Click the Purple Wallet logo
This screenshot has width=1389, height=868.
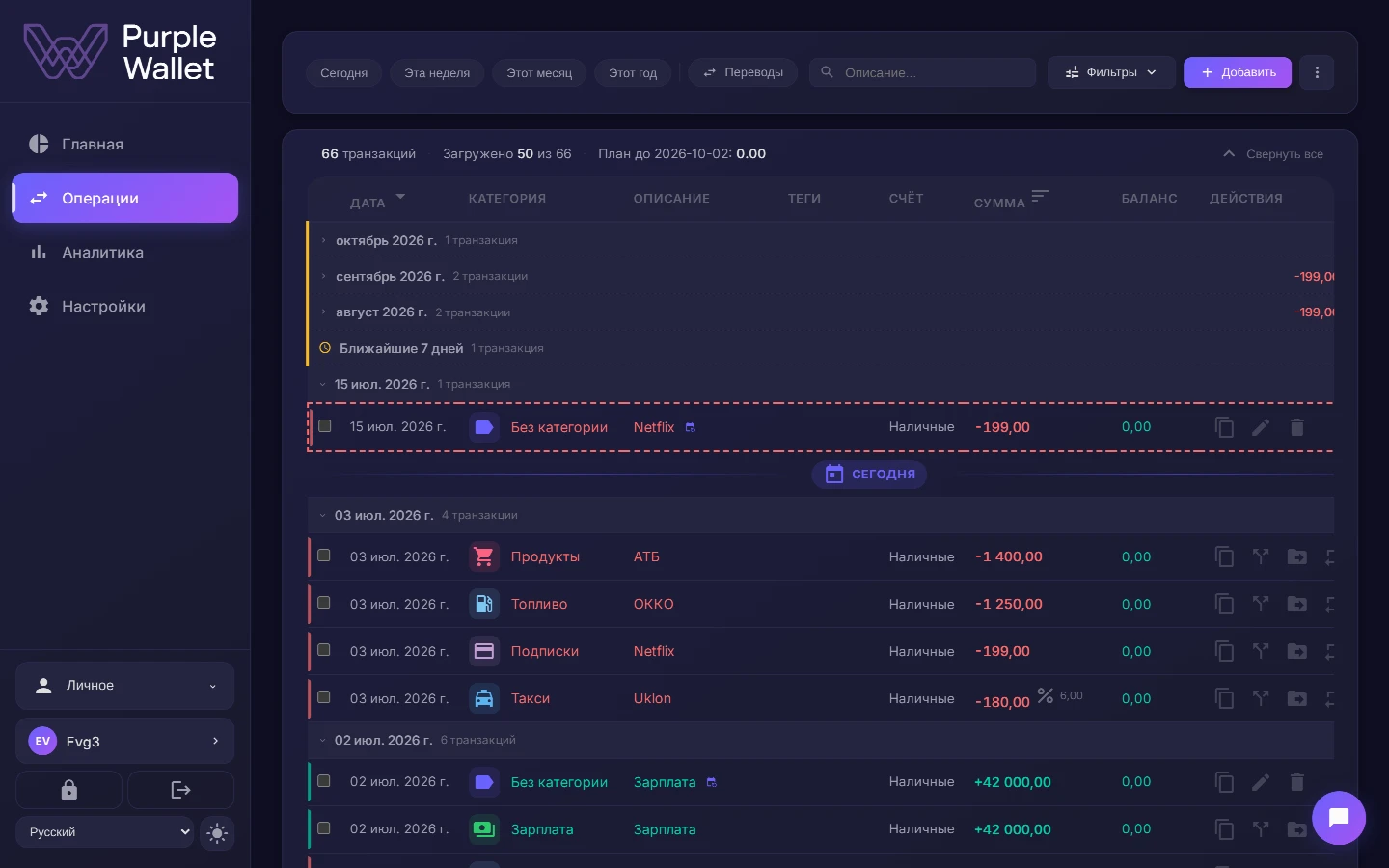point(120,52)
